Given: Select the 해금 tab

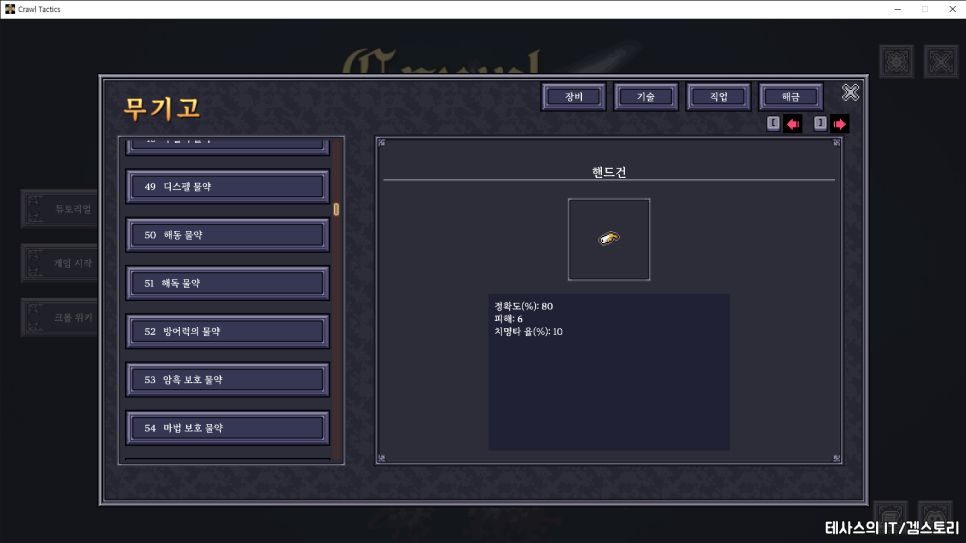Looking at the screenshot, I should (x=791, y=97).
